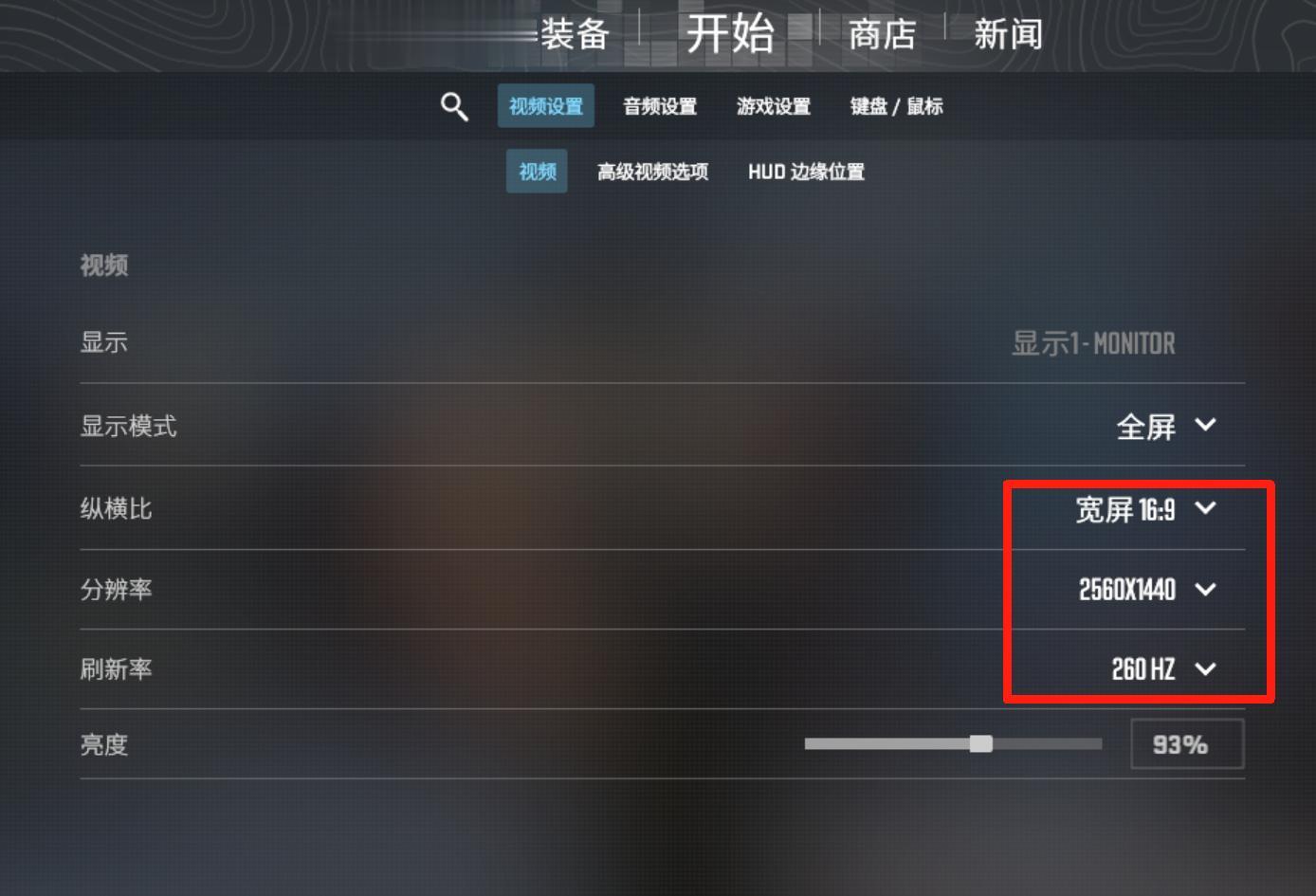Open the 键盘 / 鼠标 settings tab
1316x896 pixels.
point(897,106)
